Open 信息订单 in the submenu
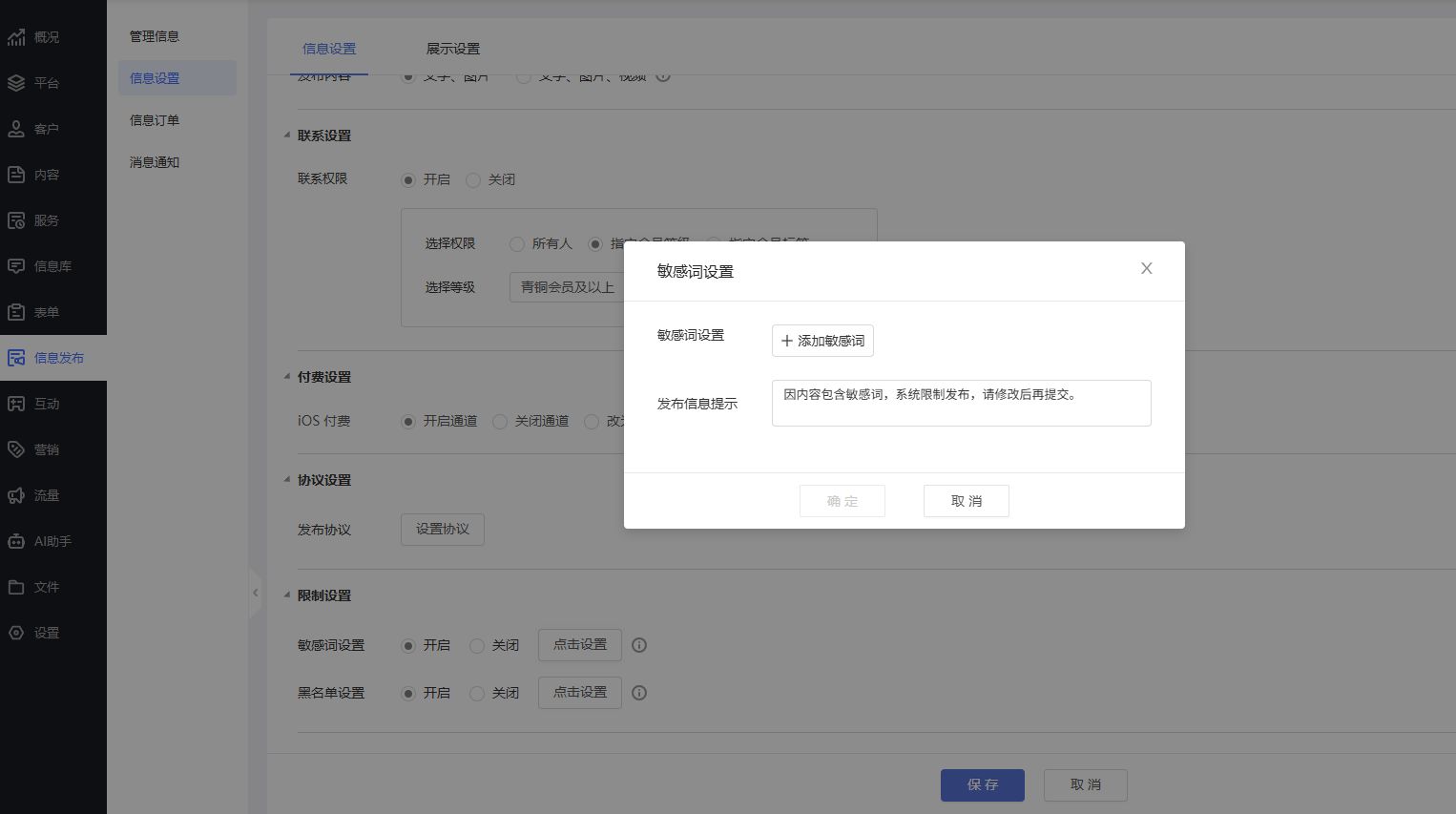 point(155,120)
